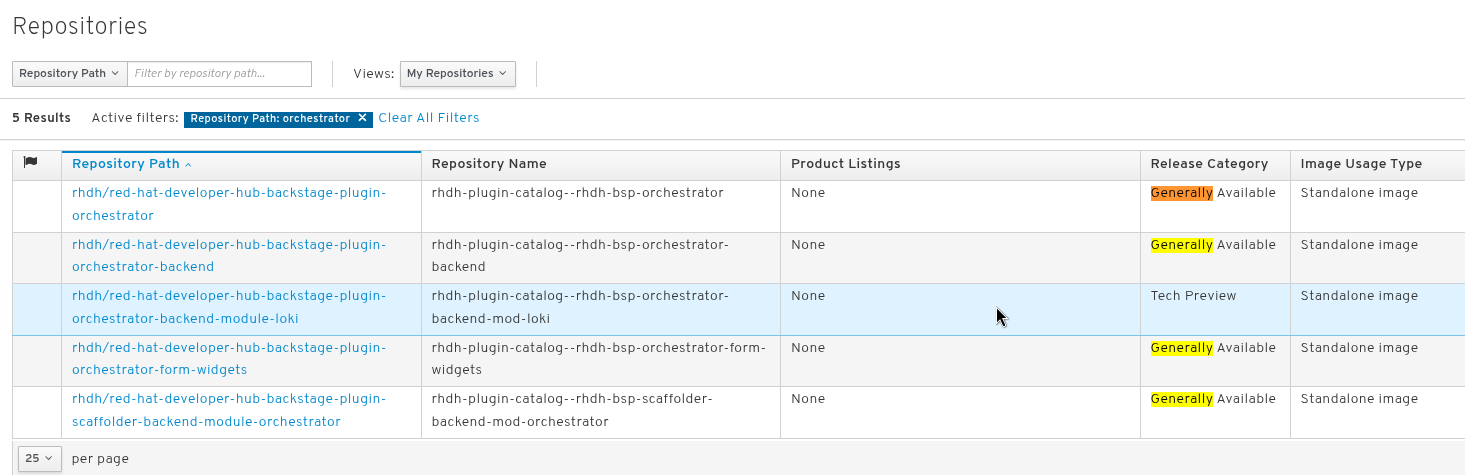Image resolution: width=1465 pixels, height=475 pixels.
Task: Click the flag cell of the first row
Action: [37, 205]
